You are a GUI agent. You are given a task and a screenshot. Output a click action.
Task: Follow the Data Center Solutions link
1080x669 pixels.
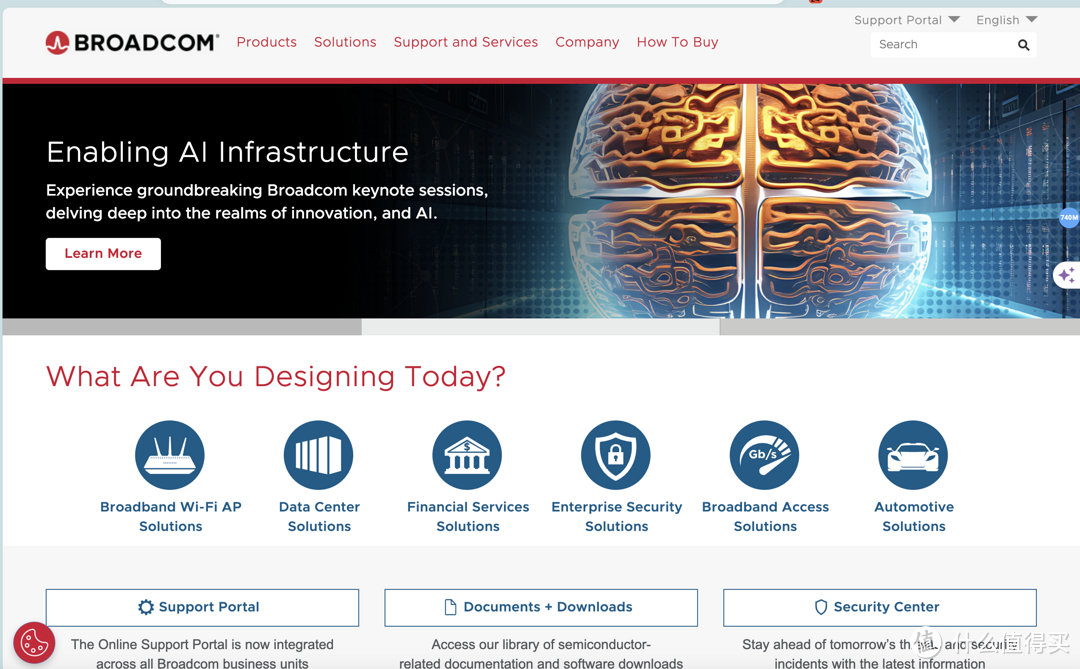pyautogui.click(x=320, y=516)
